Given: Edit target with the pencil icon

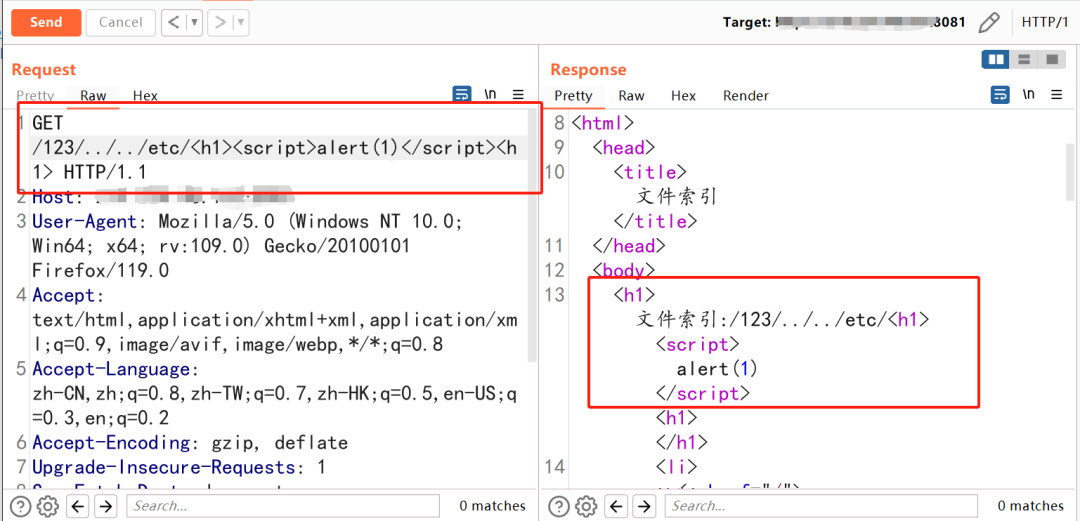Looking at the screenshot, I should point(988,22).
